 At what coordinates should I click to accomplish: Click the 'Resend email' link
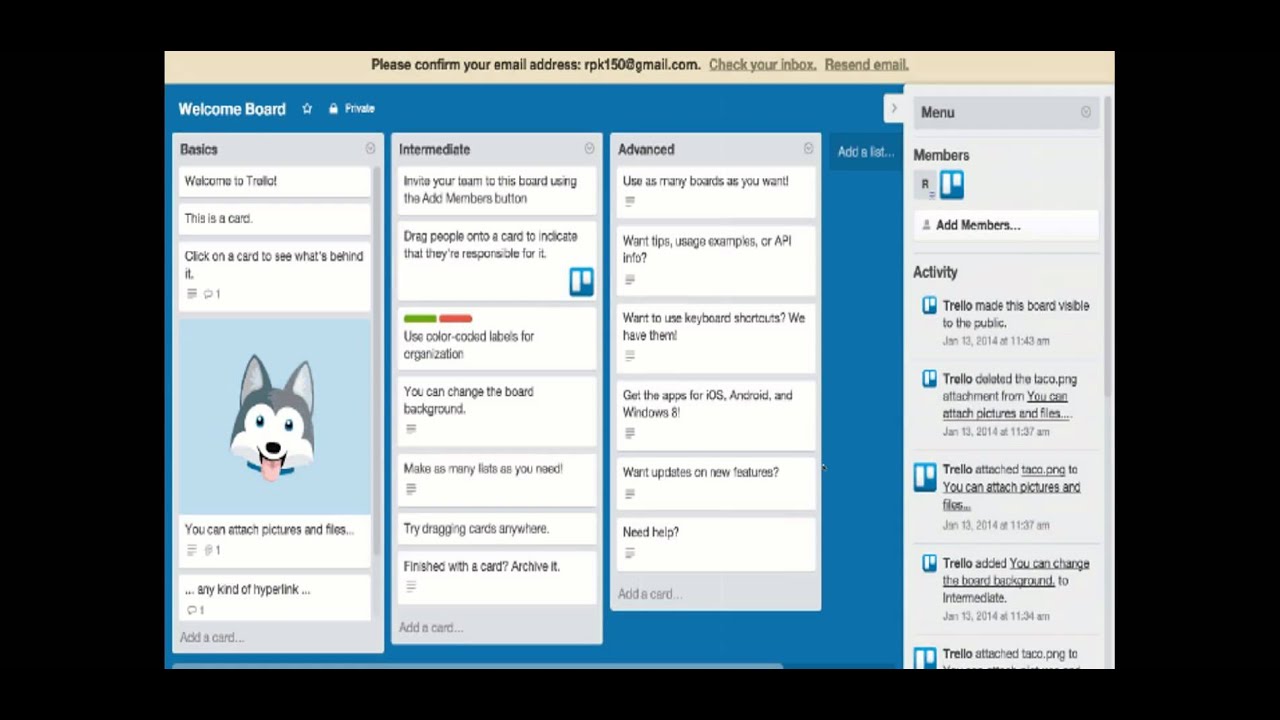866,65
